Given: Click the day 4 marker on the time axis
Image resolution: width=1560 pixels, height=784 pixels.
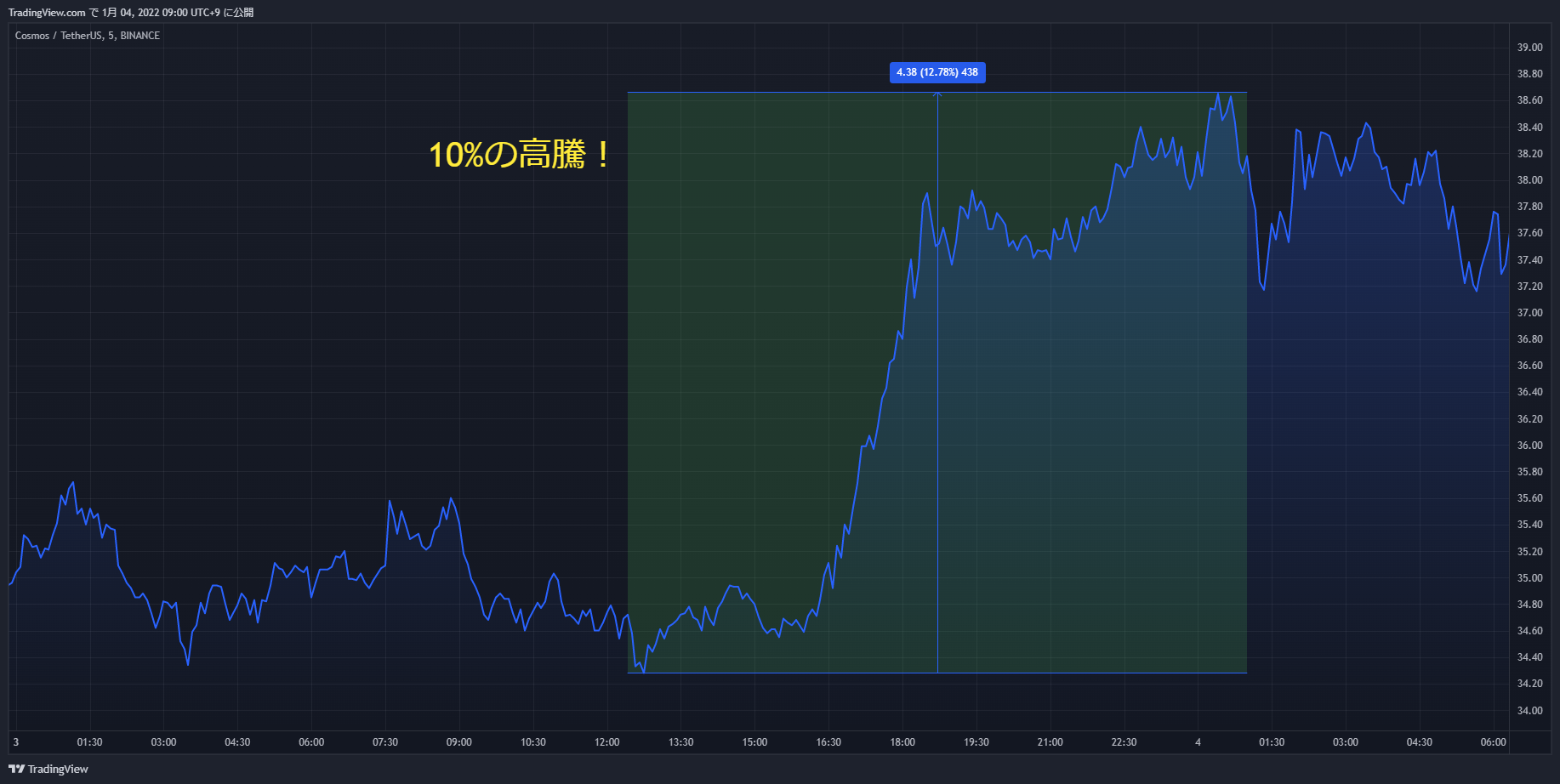Looking at the screenshot, I should (1198, 742).
